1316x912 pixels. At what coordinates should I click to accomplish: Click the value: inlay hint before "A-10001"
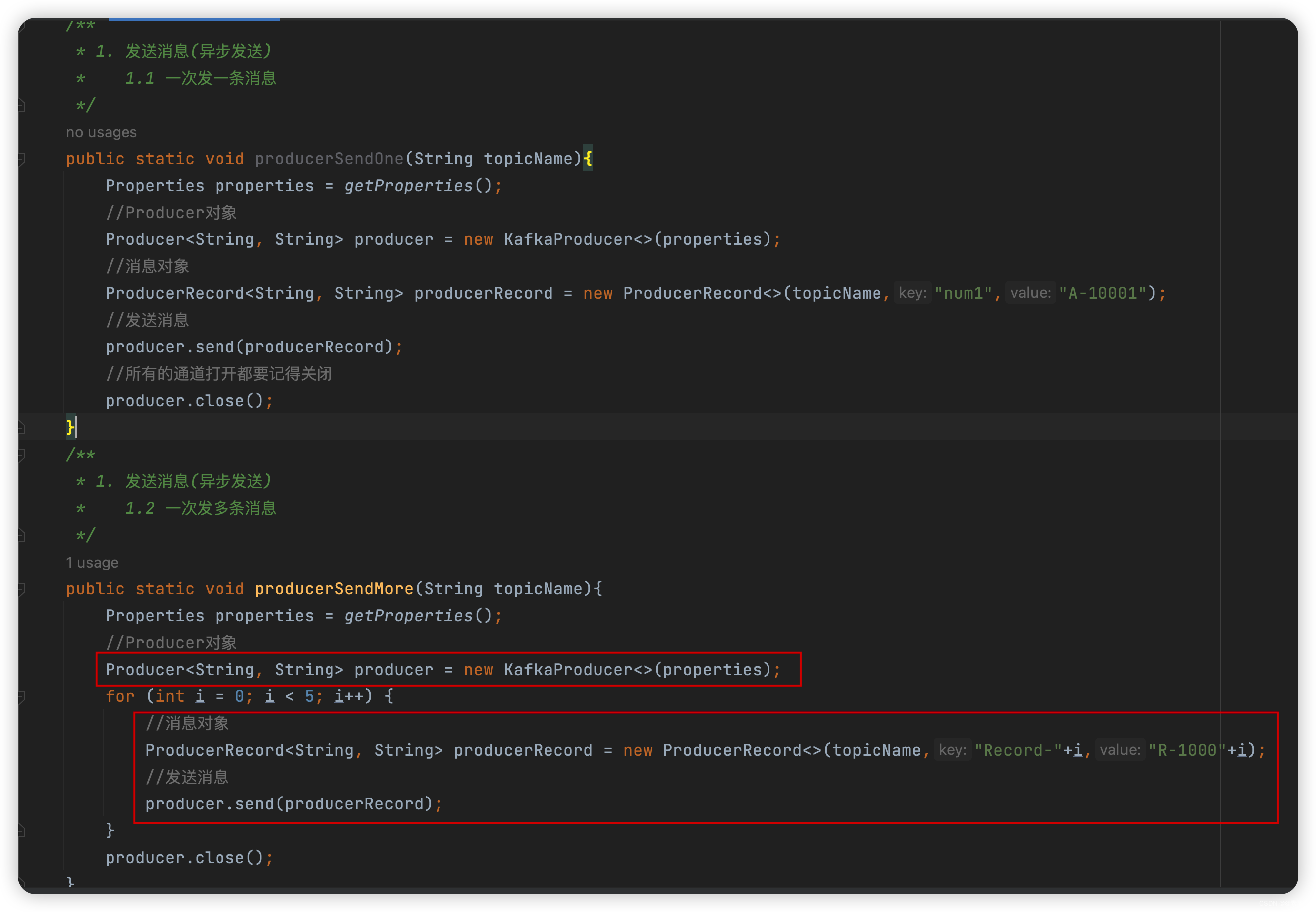[1030, 293]
